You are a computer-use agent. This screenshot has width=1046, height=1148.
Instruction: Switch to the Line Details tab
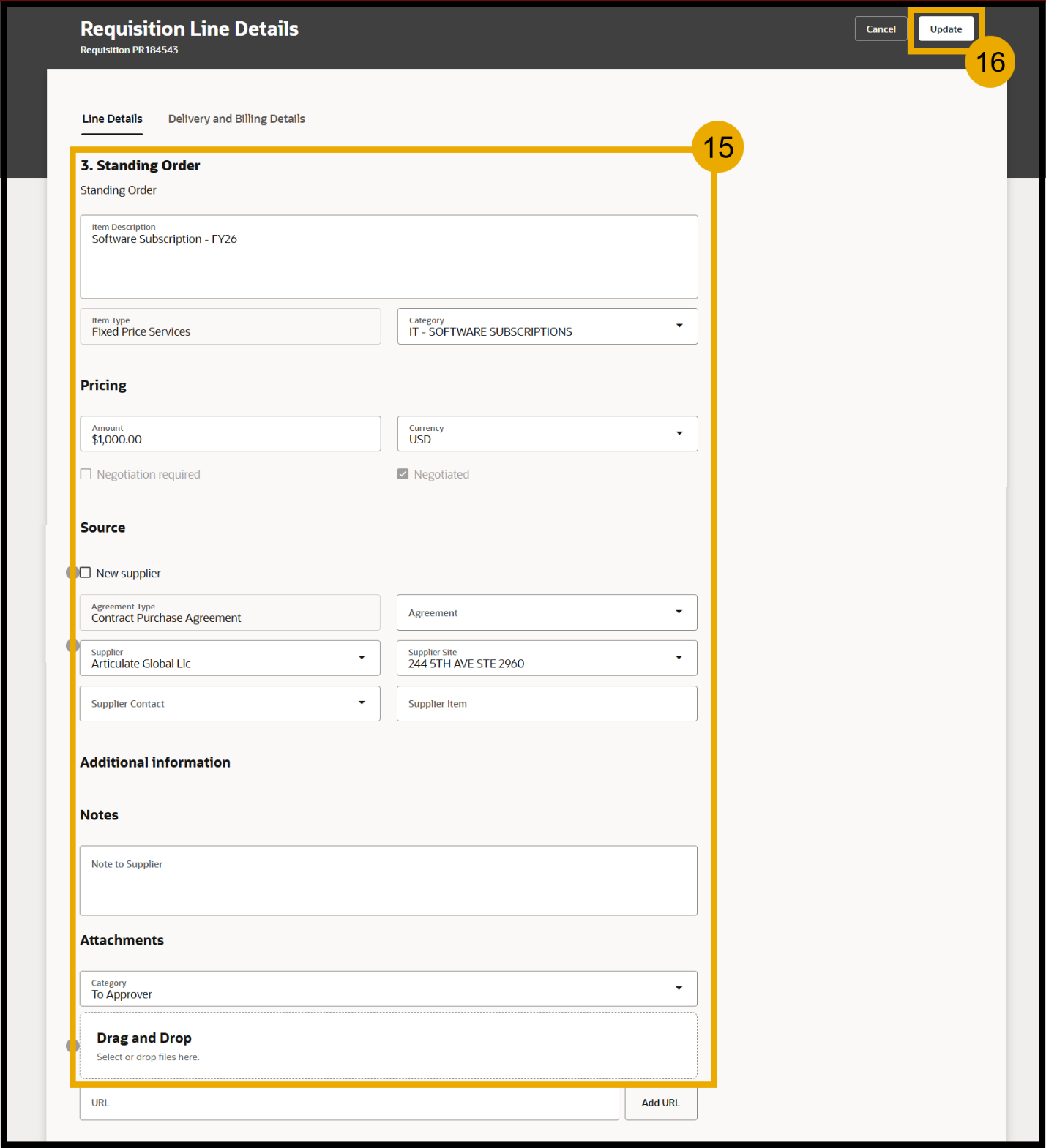tap(112, 119)
